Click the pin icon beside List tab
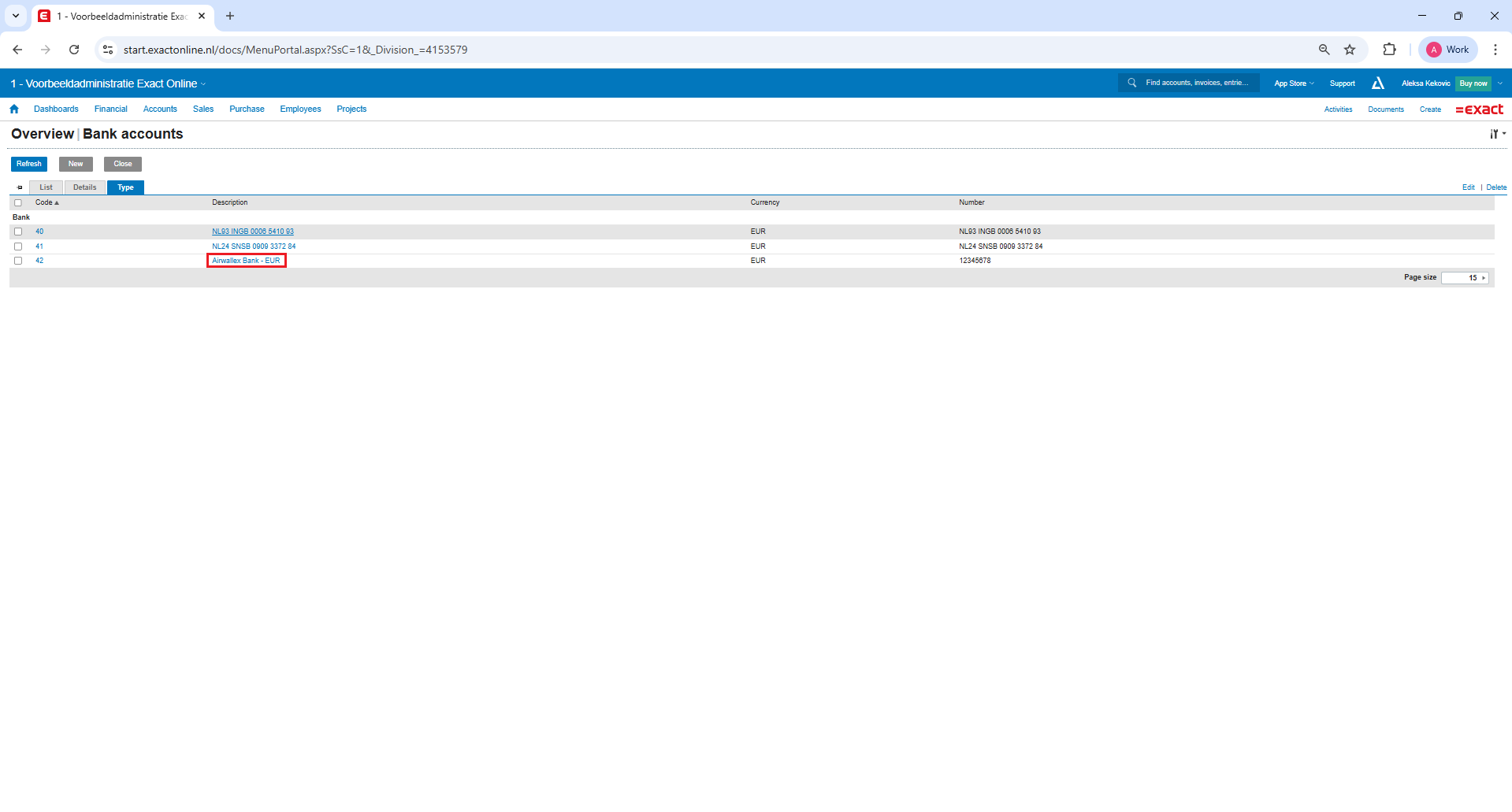 [20, 187]
